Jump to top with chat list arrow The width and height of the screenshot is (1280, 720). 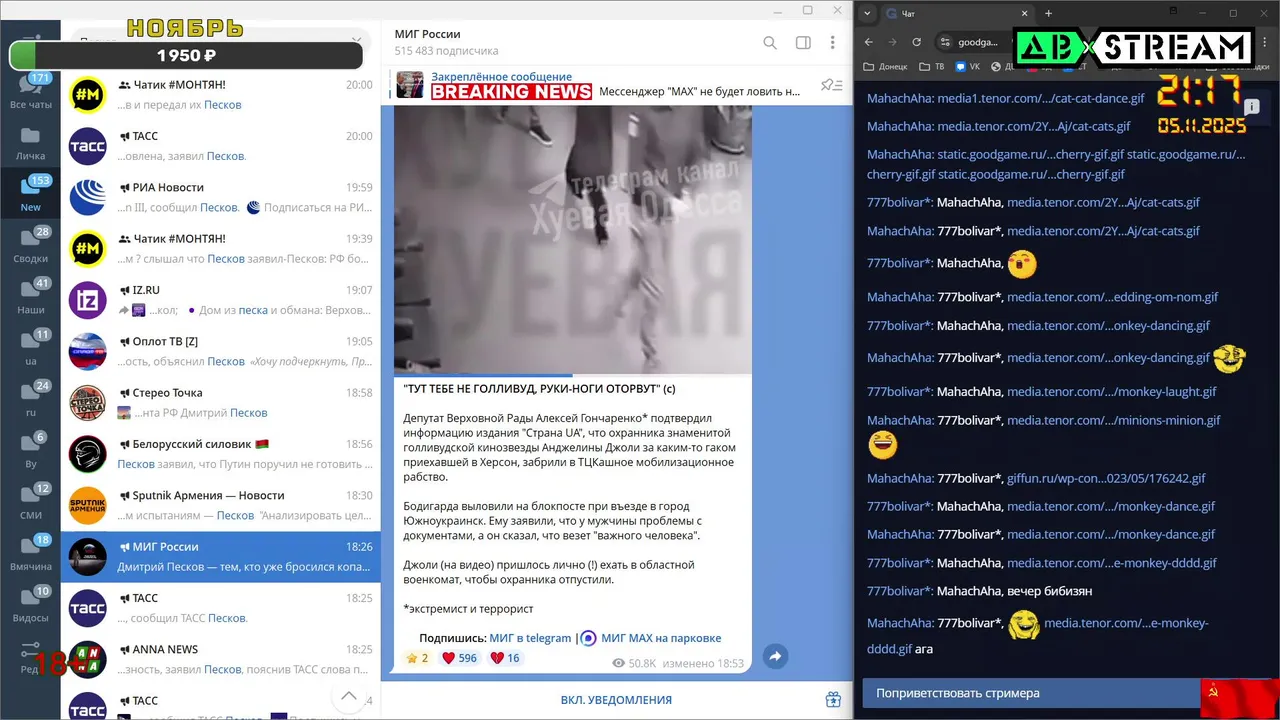pos(348,696)
